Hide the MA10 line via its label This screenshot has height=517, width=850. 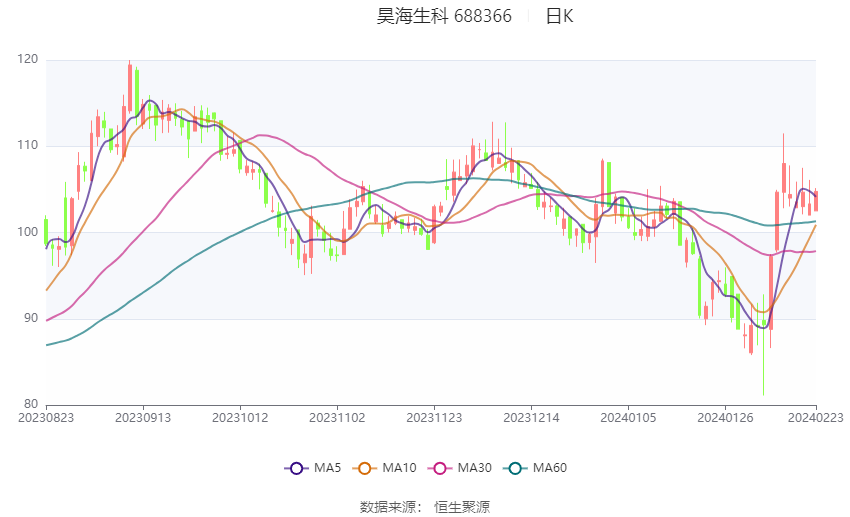click(399, 468)
